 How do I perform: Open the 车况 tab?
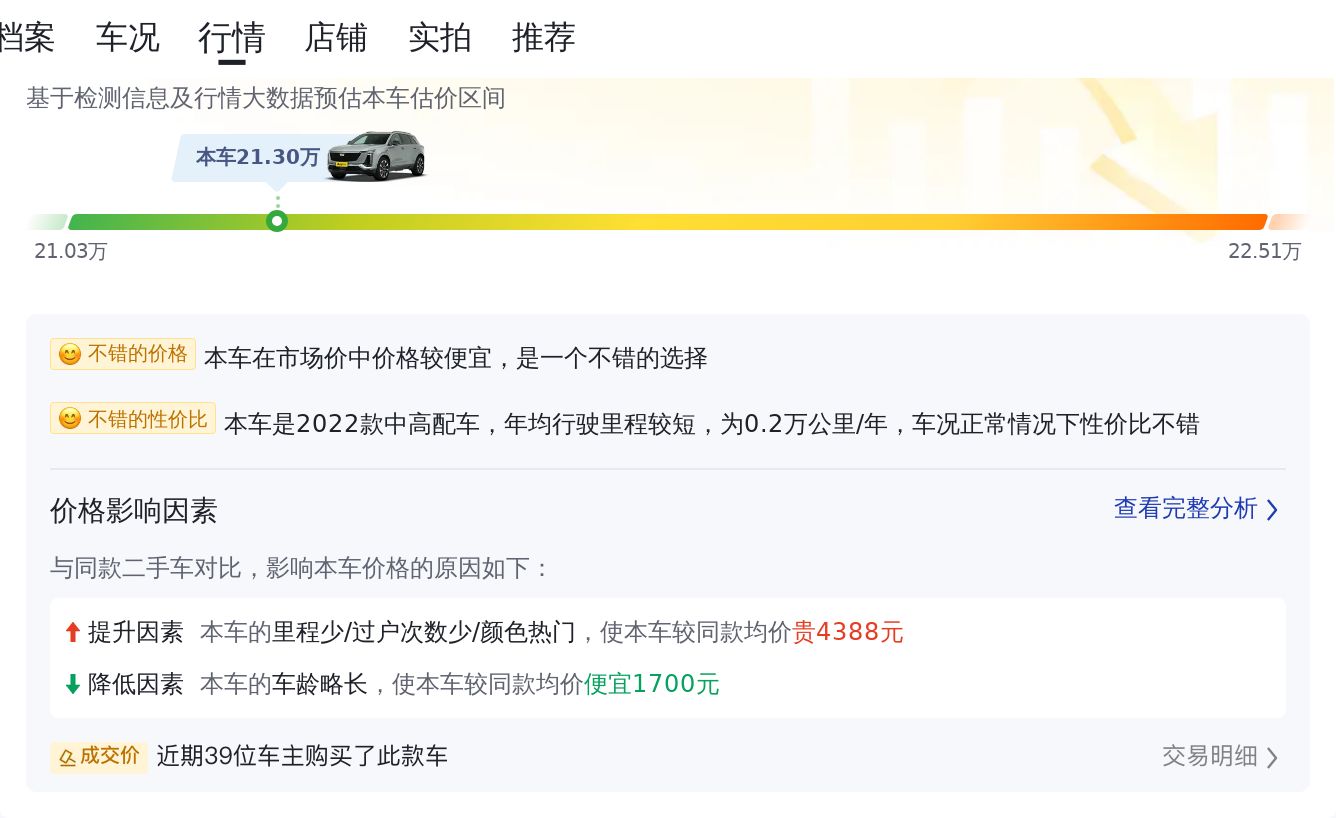128,38
